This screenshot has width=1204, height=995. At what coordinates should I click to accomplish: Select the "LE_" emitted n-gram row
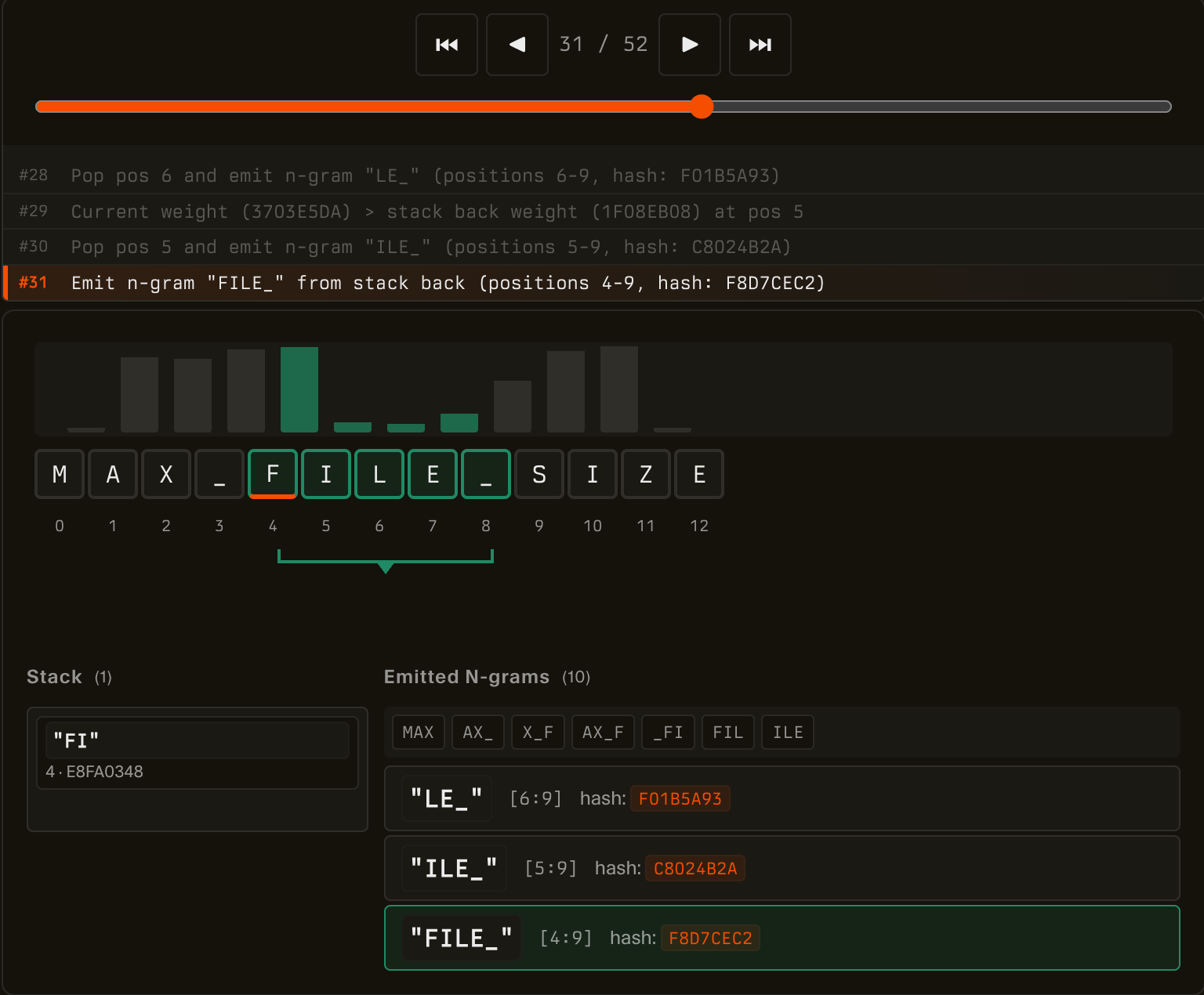[782, 798]
